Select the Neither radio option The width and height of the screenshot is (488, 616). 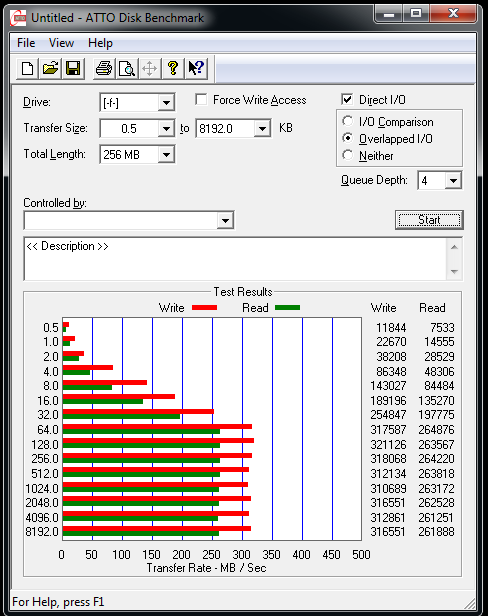coord(347,155)
